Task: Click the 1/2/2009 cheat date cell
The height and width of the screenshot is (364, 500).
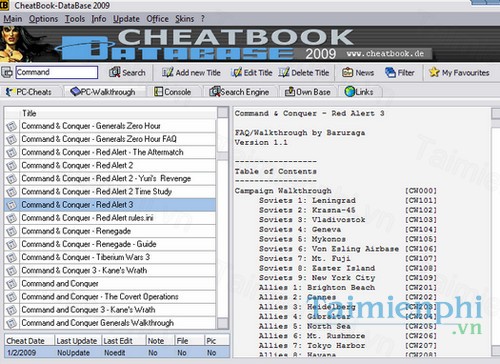Action: pos(29,353)
